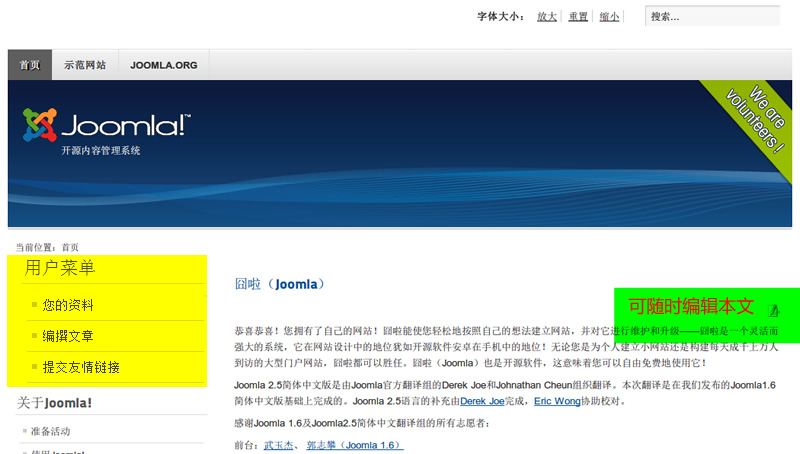Focus the 搜索 search input field
This screenshot has width=800, height=454.
click(x=712, y=16)
